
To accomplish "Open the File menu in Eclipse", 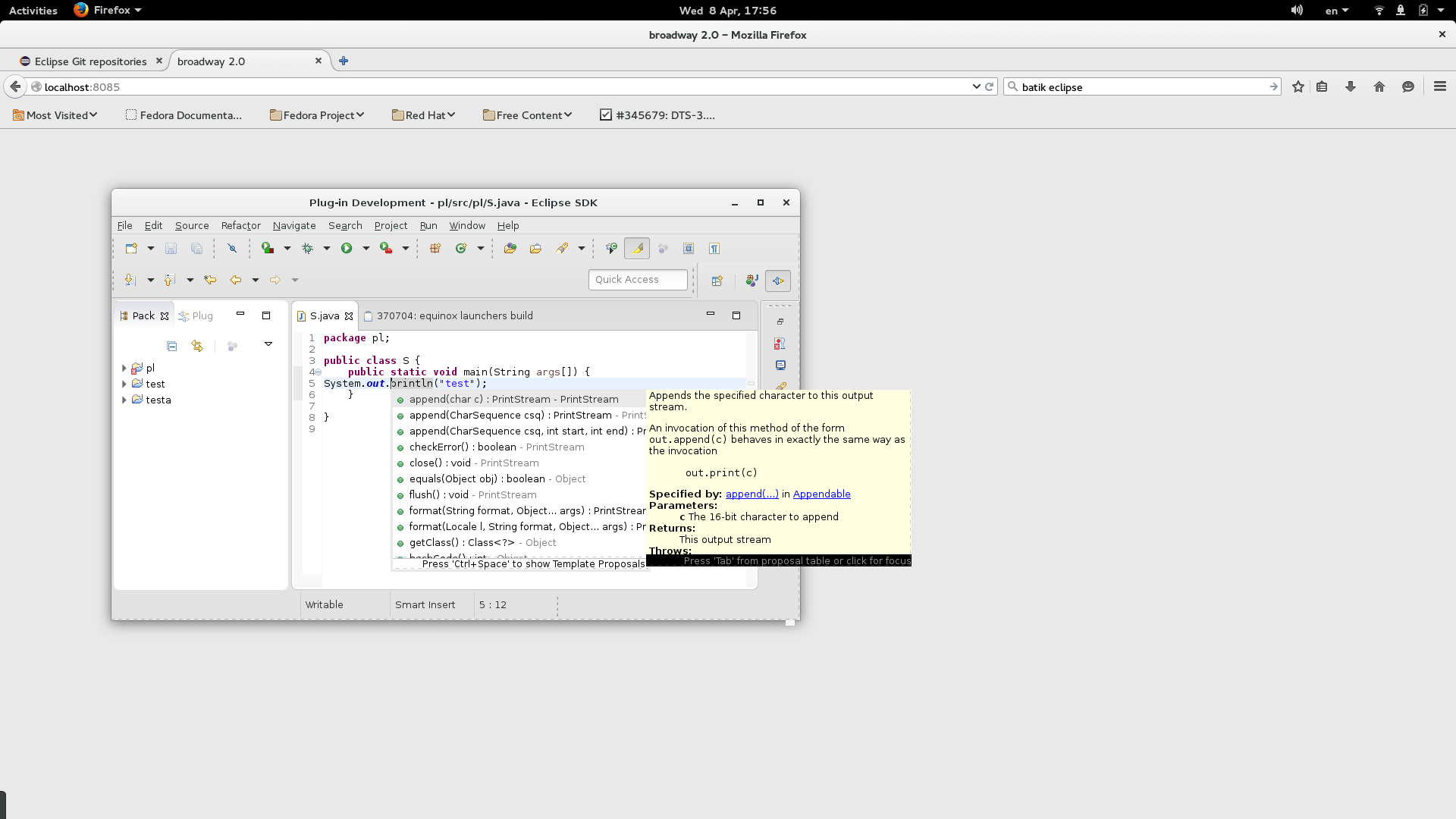I will tap(124, 225).
